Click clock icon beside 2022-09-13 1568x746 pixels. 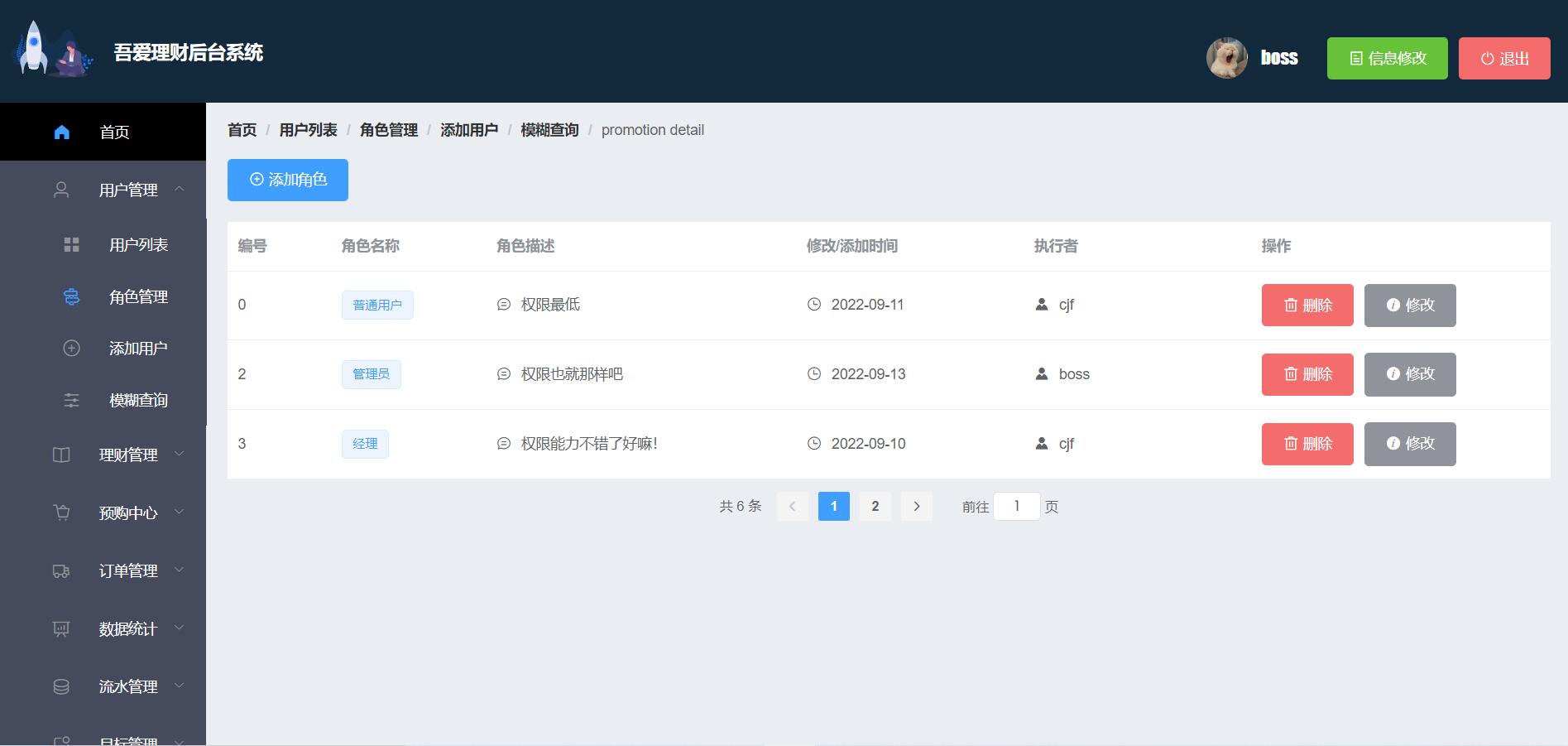(x=814, y=373)
